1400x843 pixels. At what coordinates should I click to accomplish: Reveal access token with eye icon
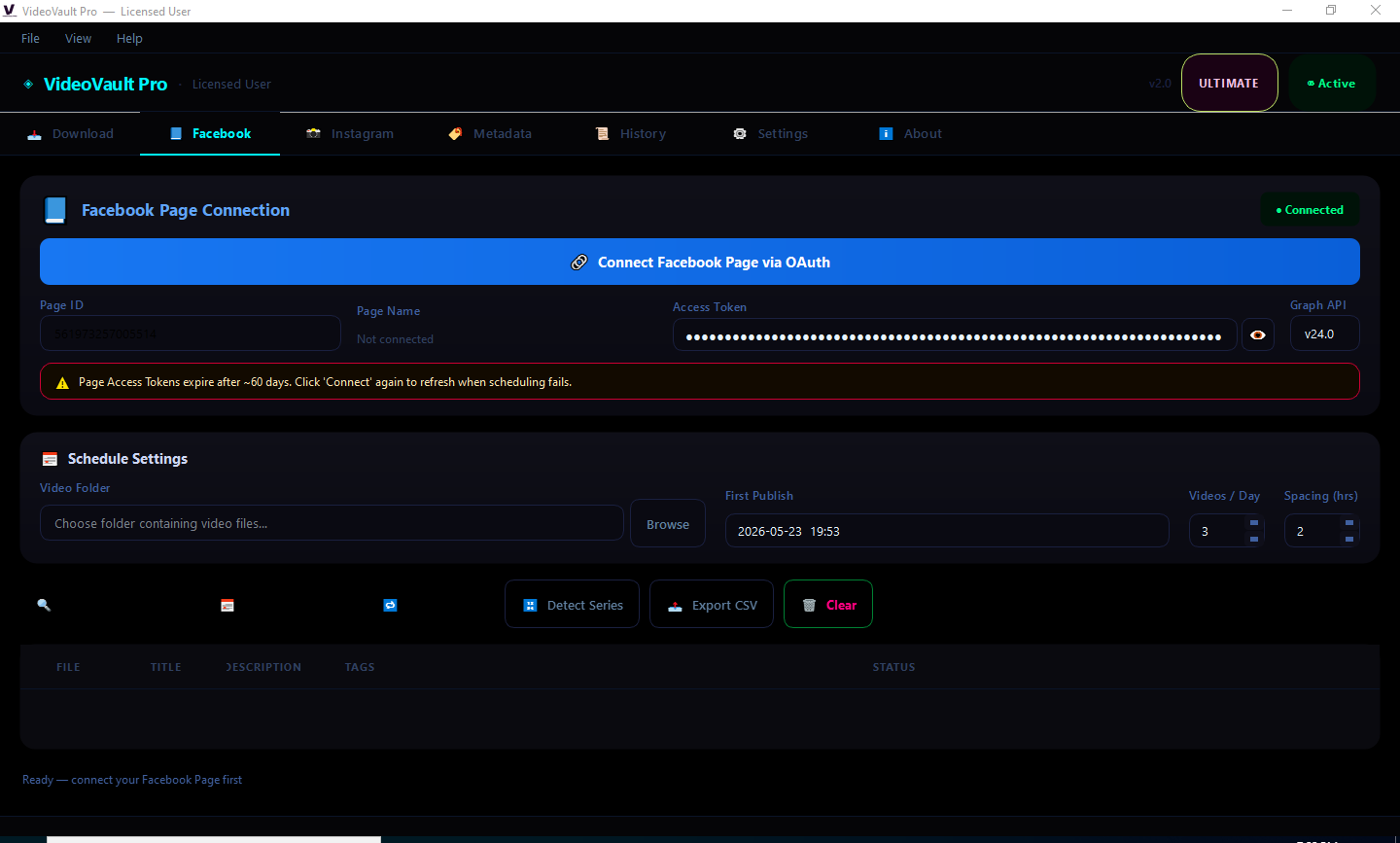(x=1258, y=335)
